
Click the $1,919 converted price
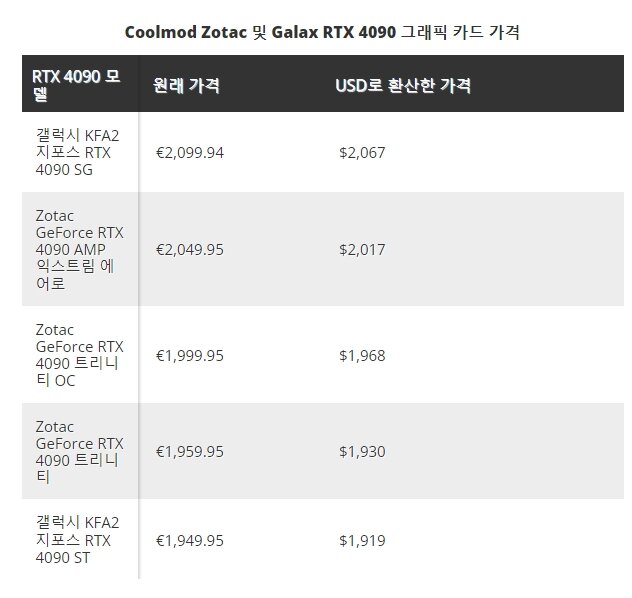(x=362, y=541)
